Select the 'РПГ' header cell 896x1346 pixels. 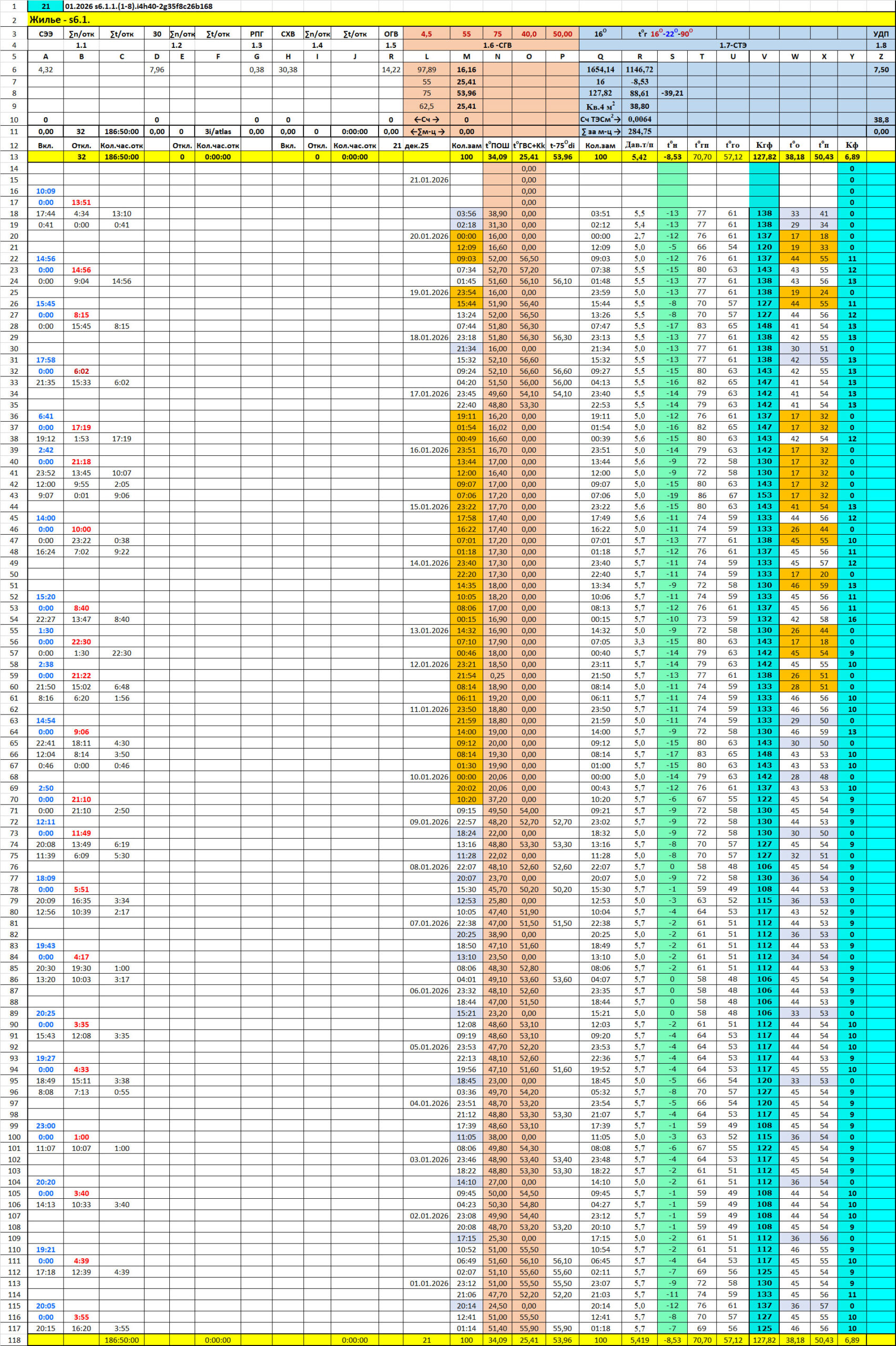click(x=257, y=34)
